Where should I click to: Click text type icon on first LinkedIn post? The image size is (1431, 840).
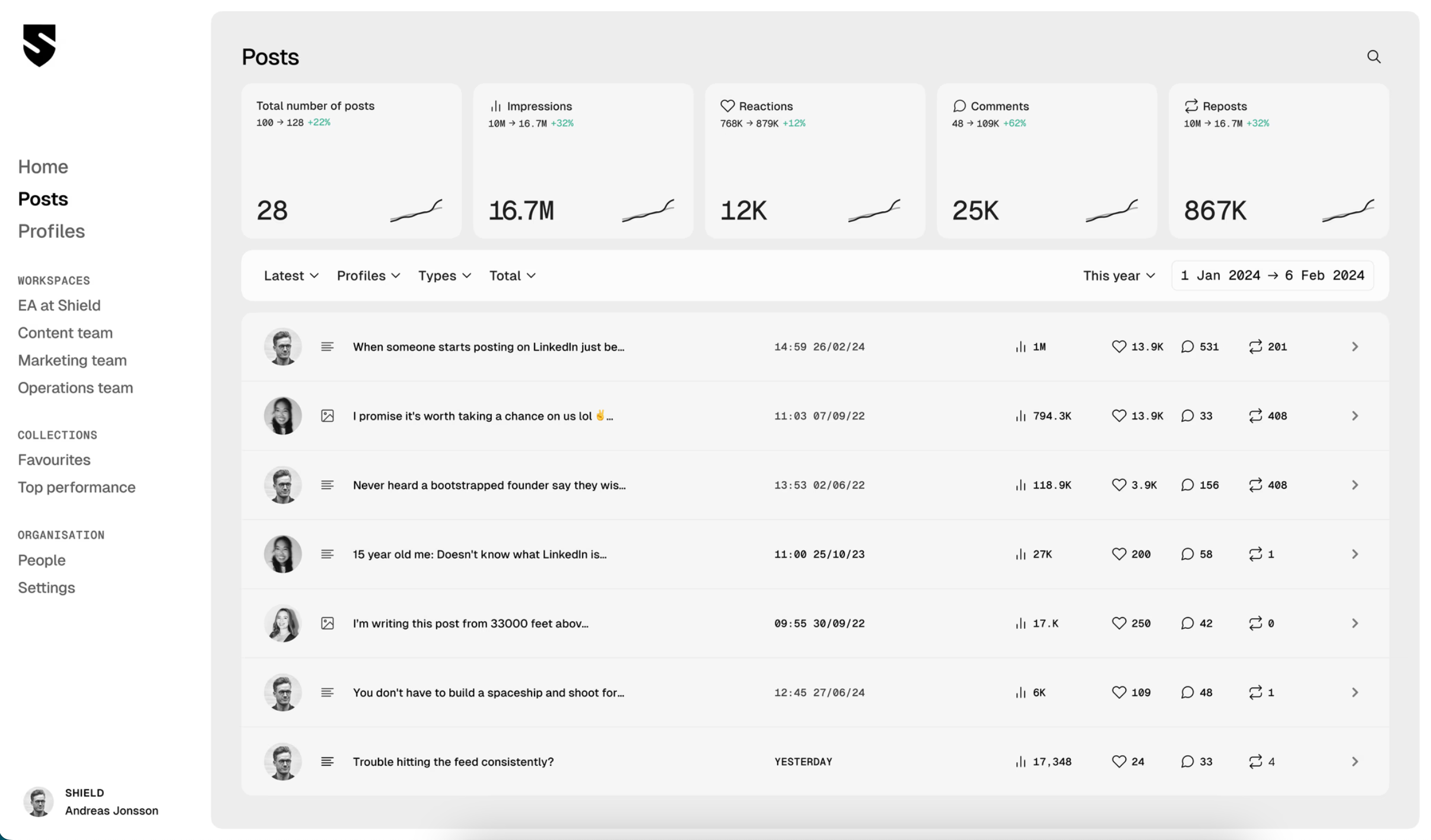click(327, 347)
